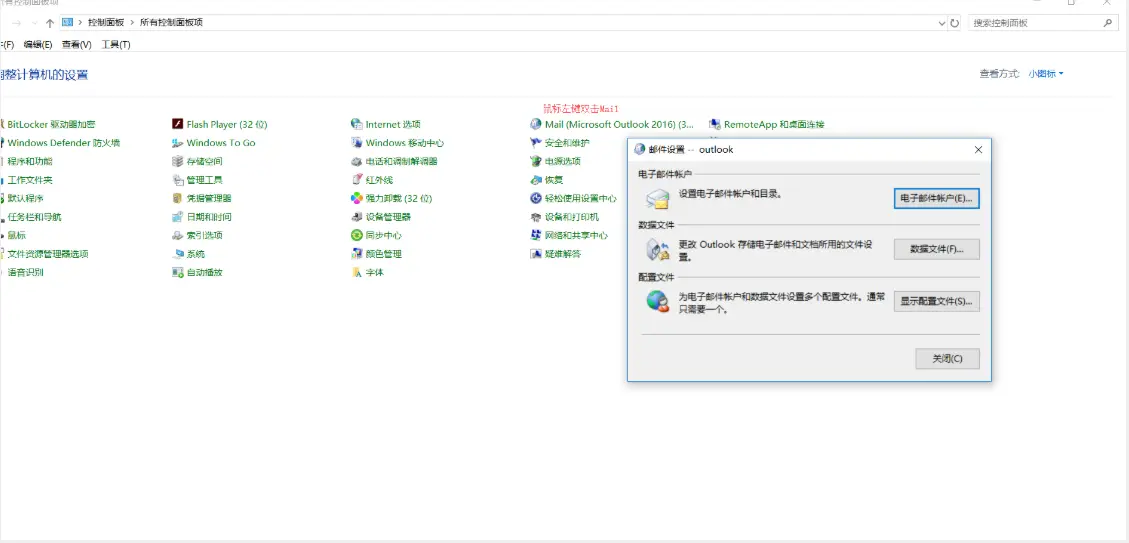
Task: Click the 关闭(C) button in mail dialog
Action: click(948, 358)
